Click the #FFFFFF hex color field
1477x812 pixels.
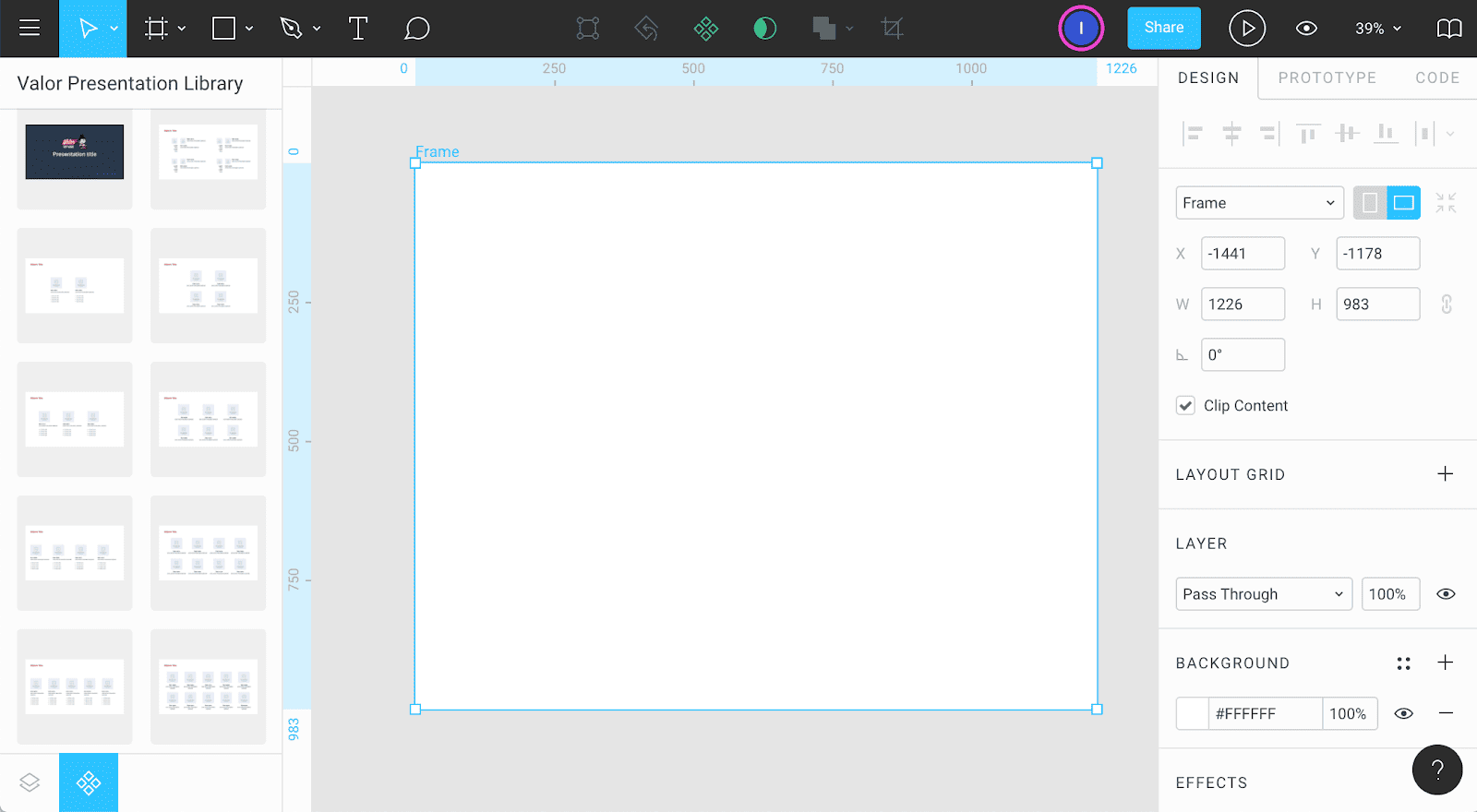tap(1266, 713)
